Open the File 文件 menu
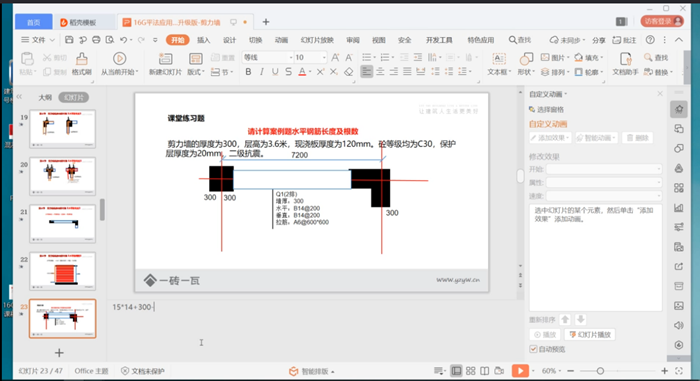This screenshot has width=700, height=381. (x=38, y=40)
